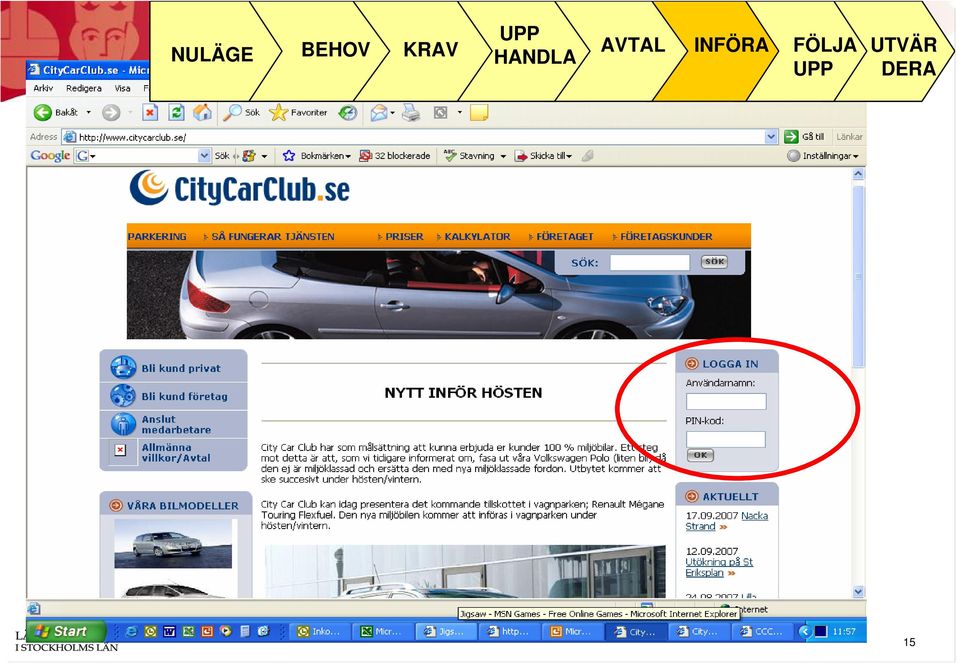Click the PIN-kod input field
The image size is (959, 663).
[726, 439]
